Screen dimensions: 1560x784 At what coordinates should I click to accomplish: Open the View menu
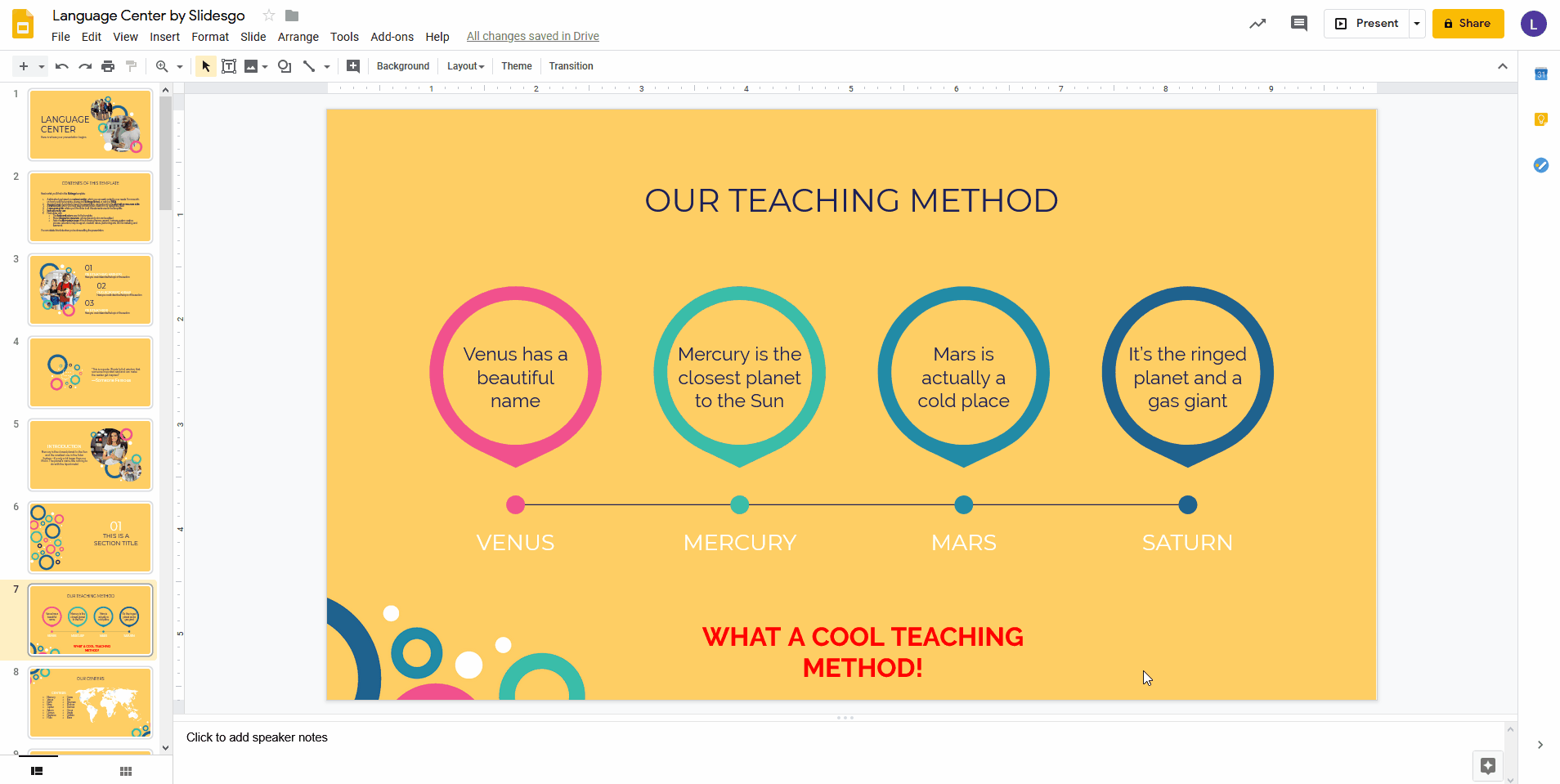125,37
